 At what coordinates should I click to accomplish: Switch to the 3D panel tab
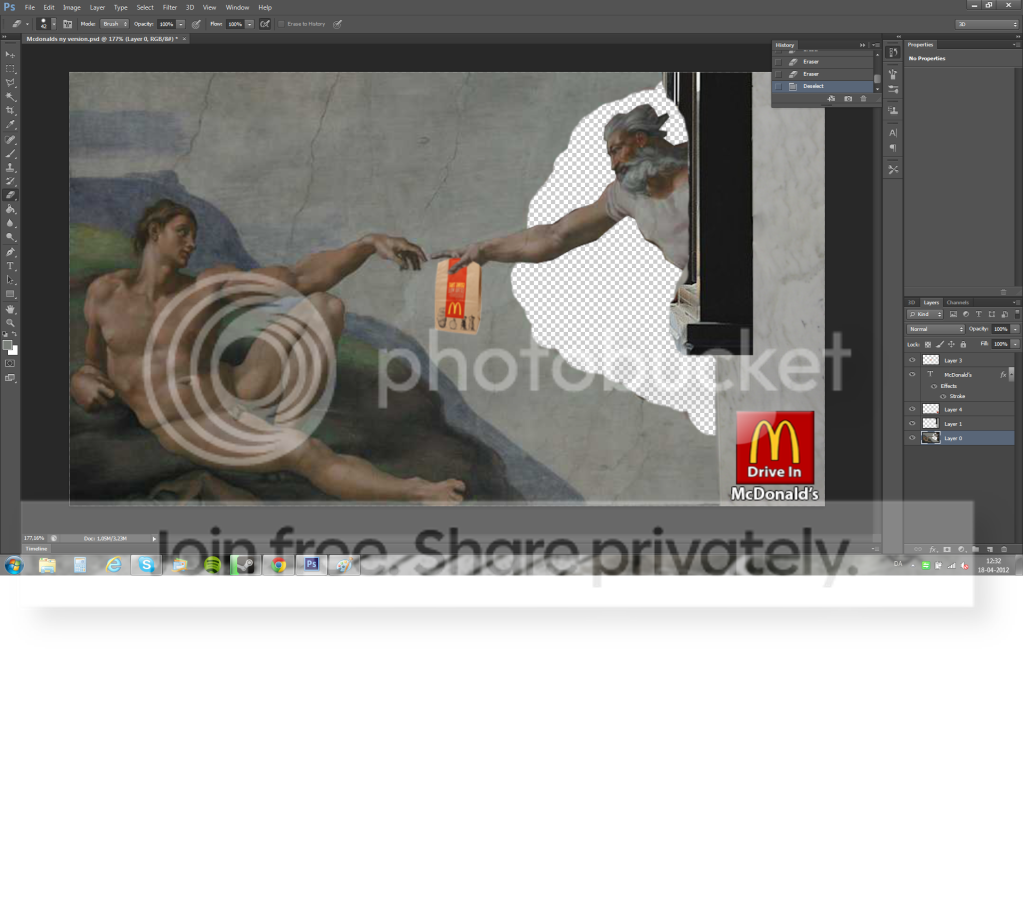[x=911, y=303]
